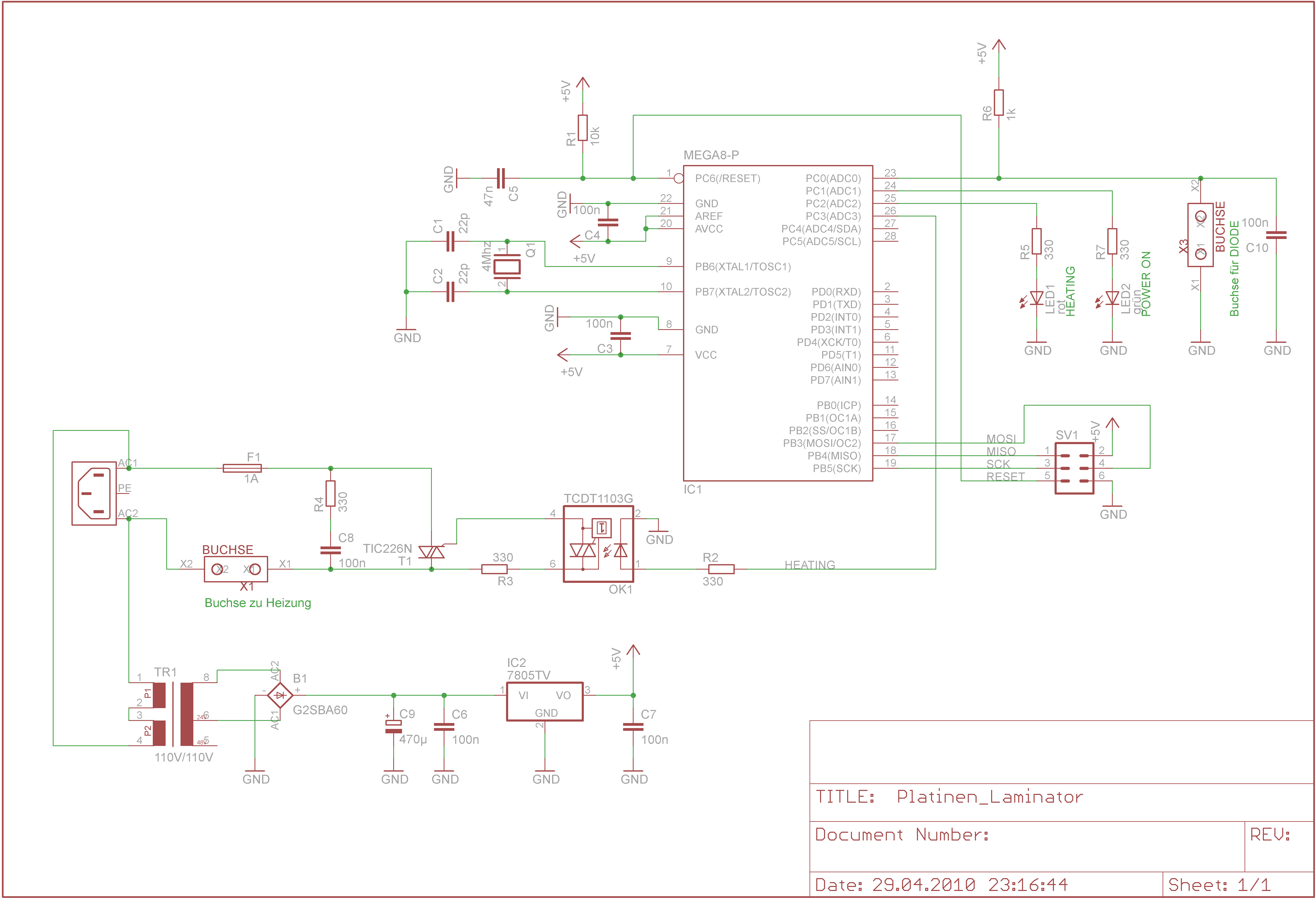The width and height of the screenshot is (1316, 900).
Task: Select the RESET net label near SV1
Action: point(1006,477)
